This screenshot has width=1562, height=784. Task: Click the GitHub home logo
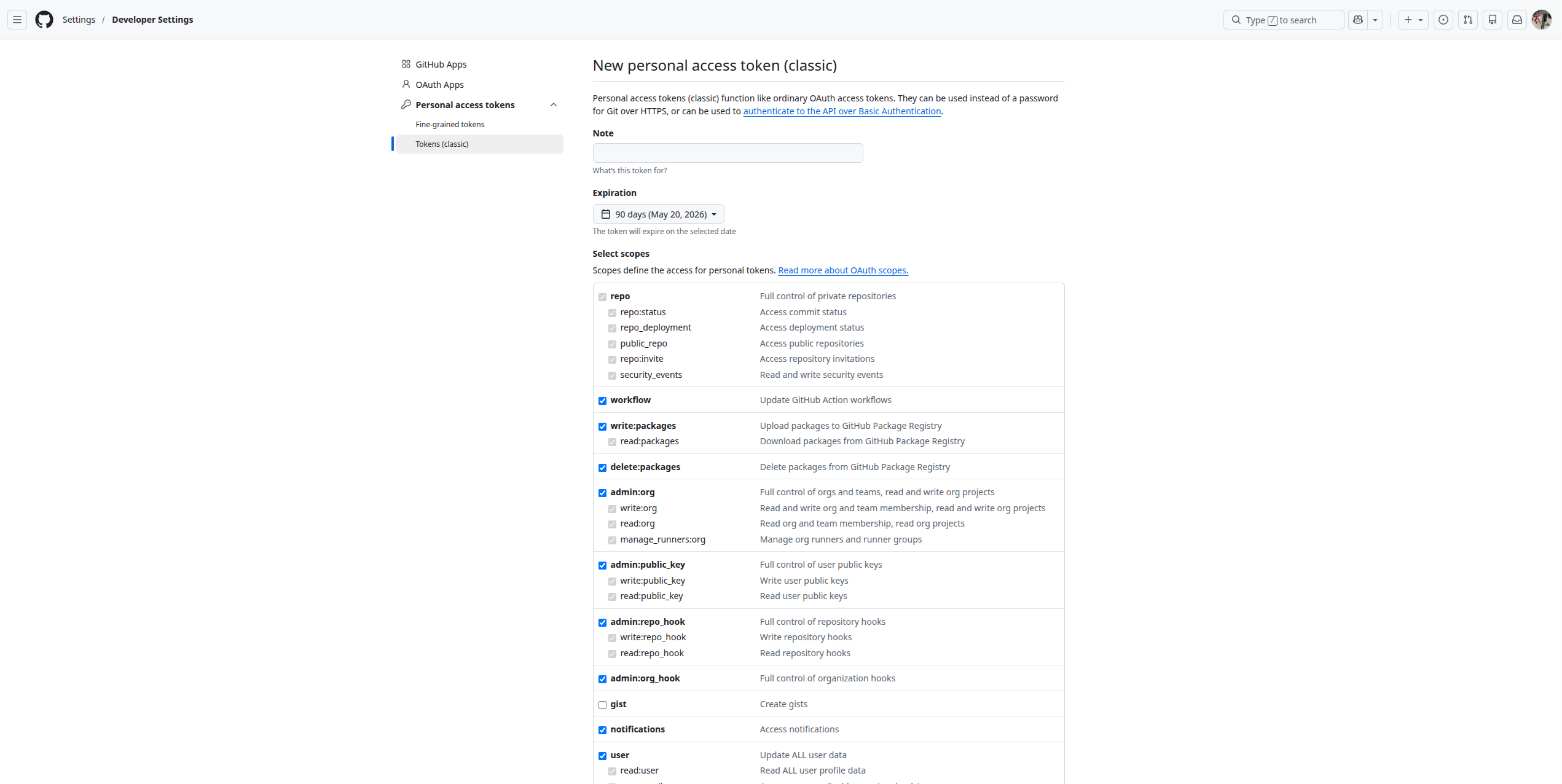coord(44,19)
